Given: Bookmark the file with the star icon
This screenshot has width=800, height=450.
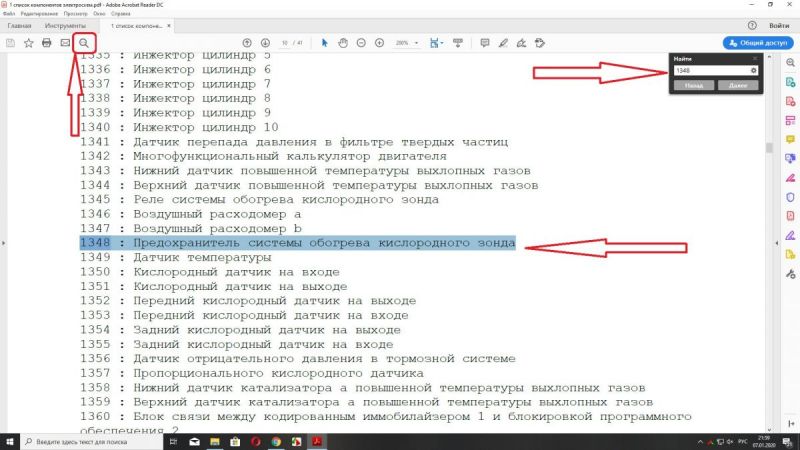Looking at the screenshot, I should (x=28, y=43).
